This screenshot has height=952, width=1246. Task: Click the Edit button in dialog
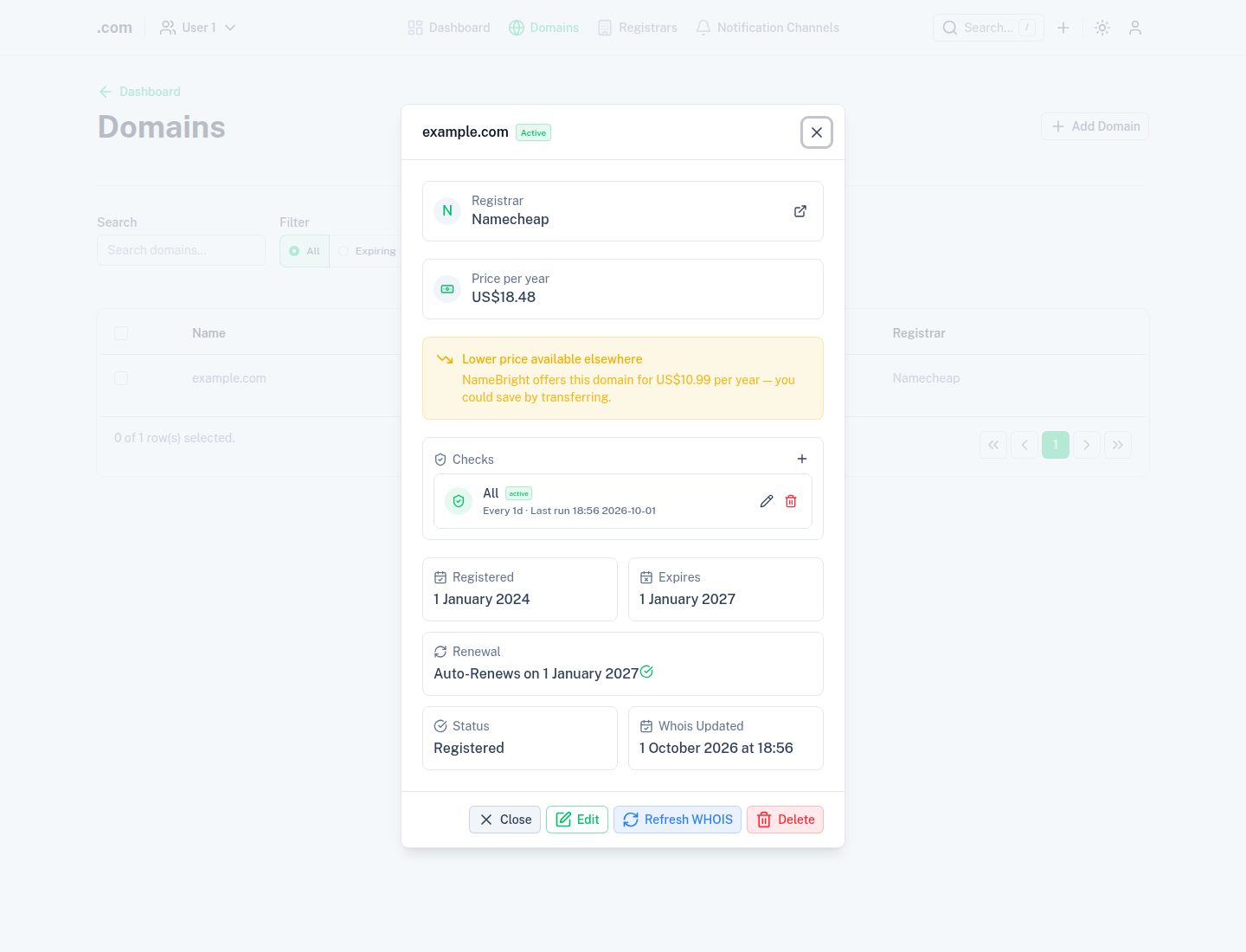coord(577,820)
